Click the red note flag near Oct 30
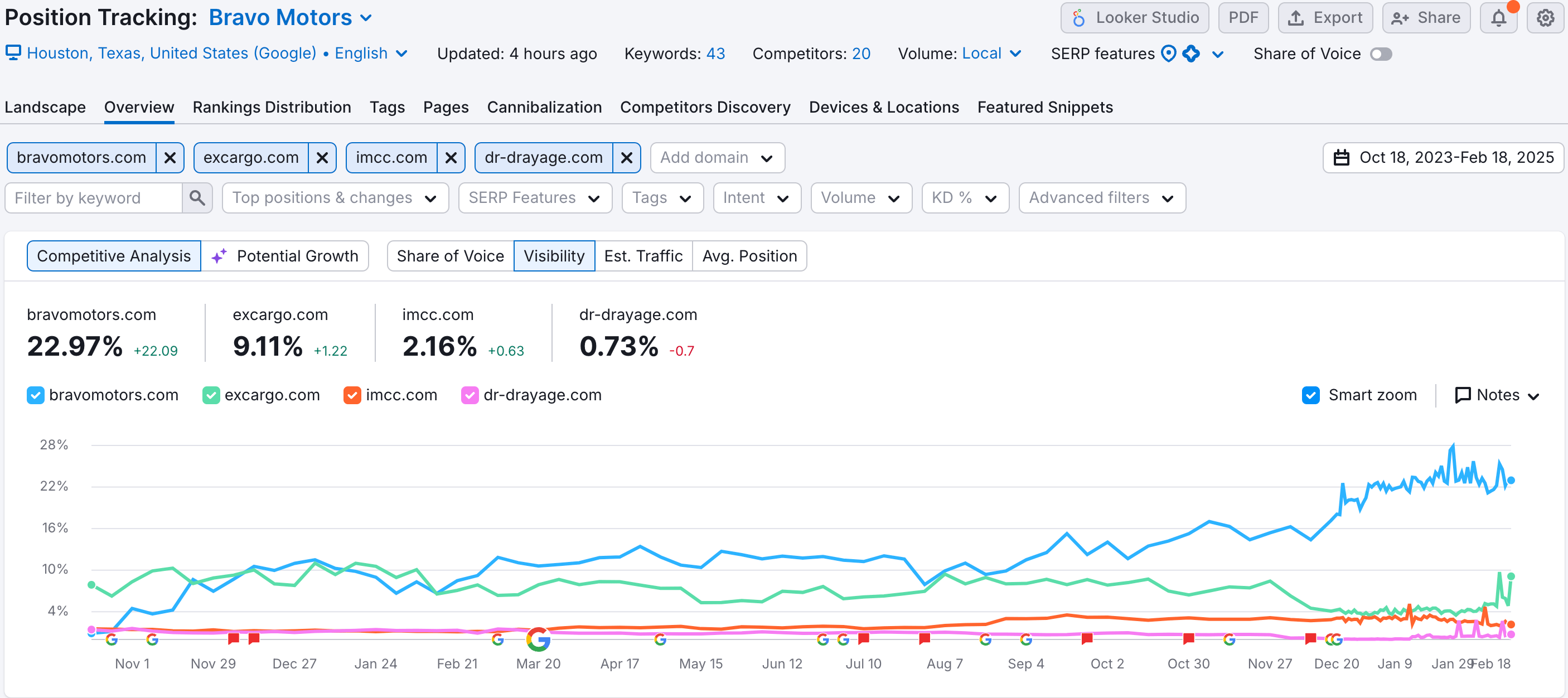This screenshot has height=698, width=1568. pyautogui.click(x=1188, y=638)
